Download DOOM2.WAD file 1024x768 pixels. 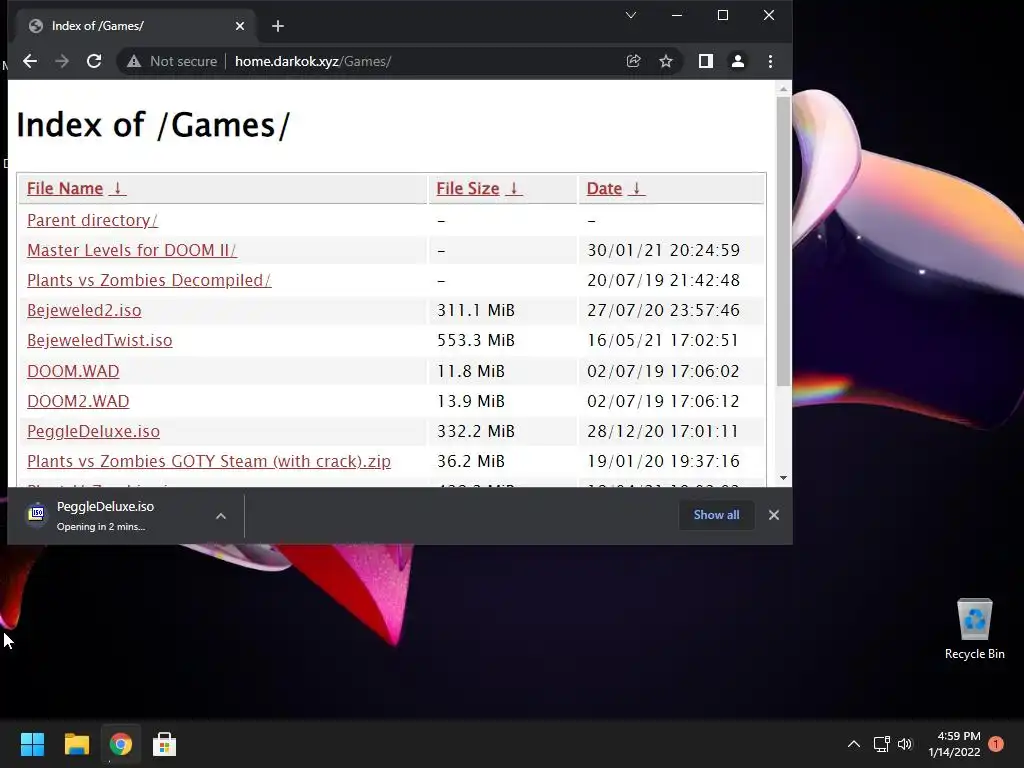pyautogui.click(x=78, y=401)
